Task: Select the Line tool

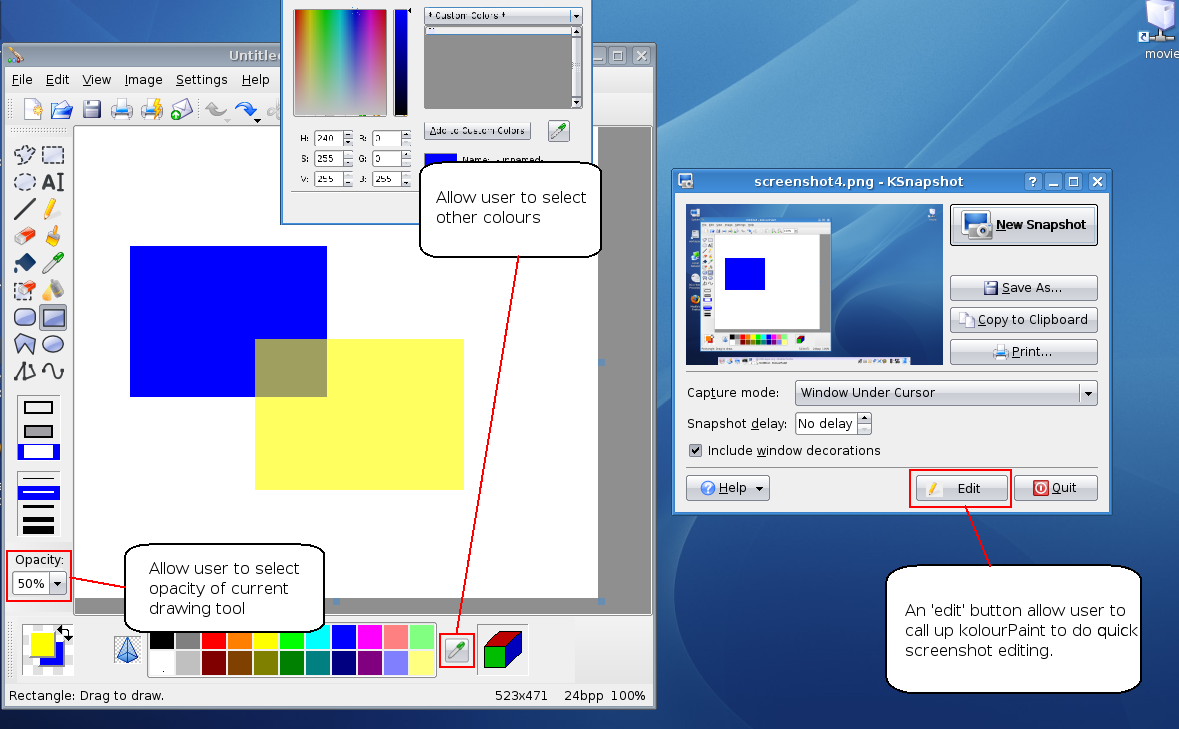Action: pos(25,209)
